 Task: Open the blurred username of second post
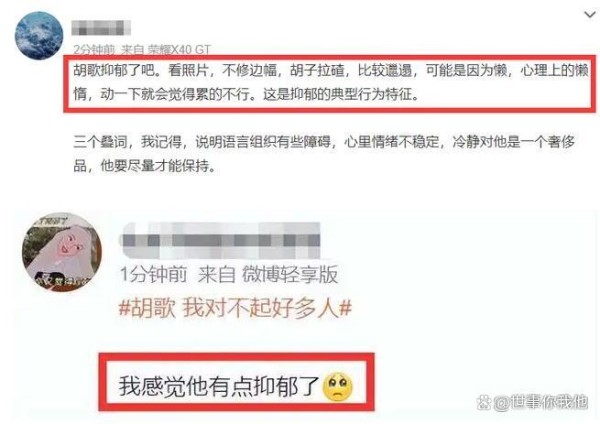pos(220,241)
